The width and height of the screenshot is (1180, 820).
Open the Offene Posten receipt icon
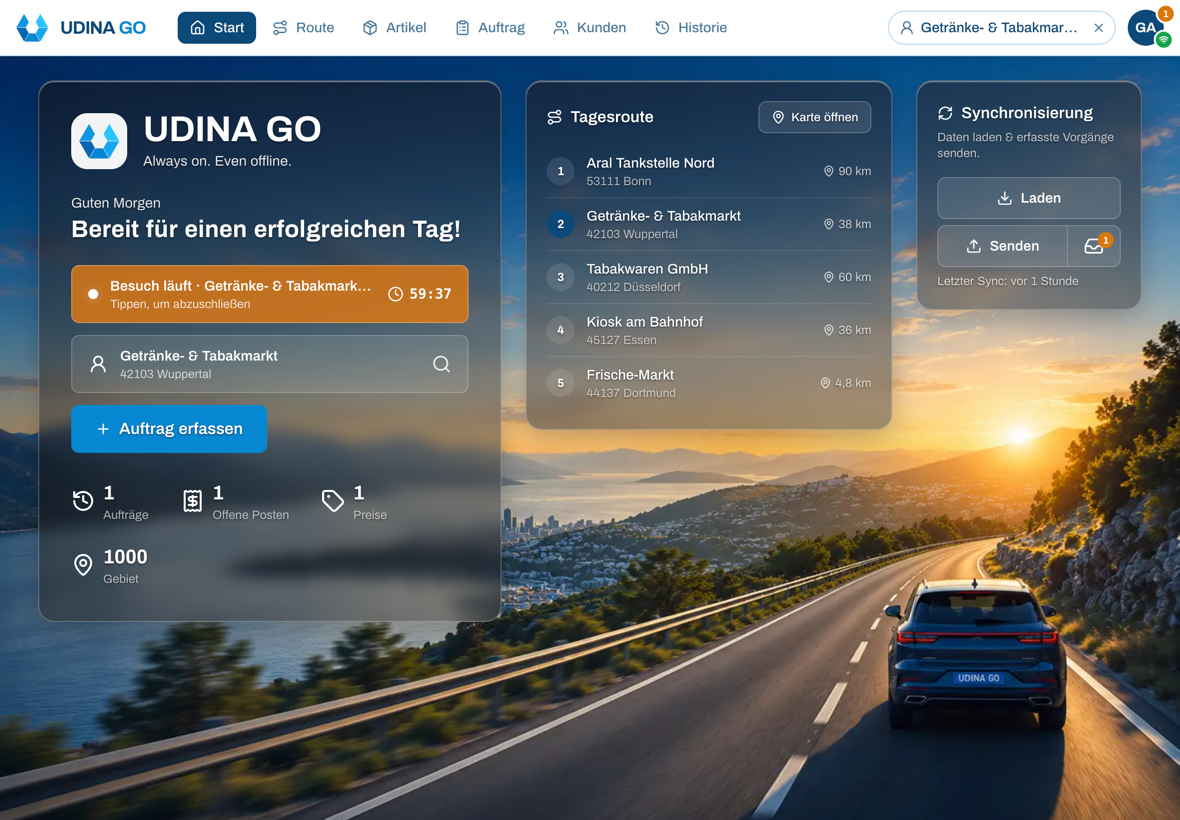(193, 500)
